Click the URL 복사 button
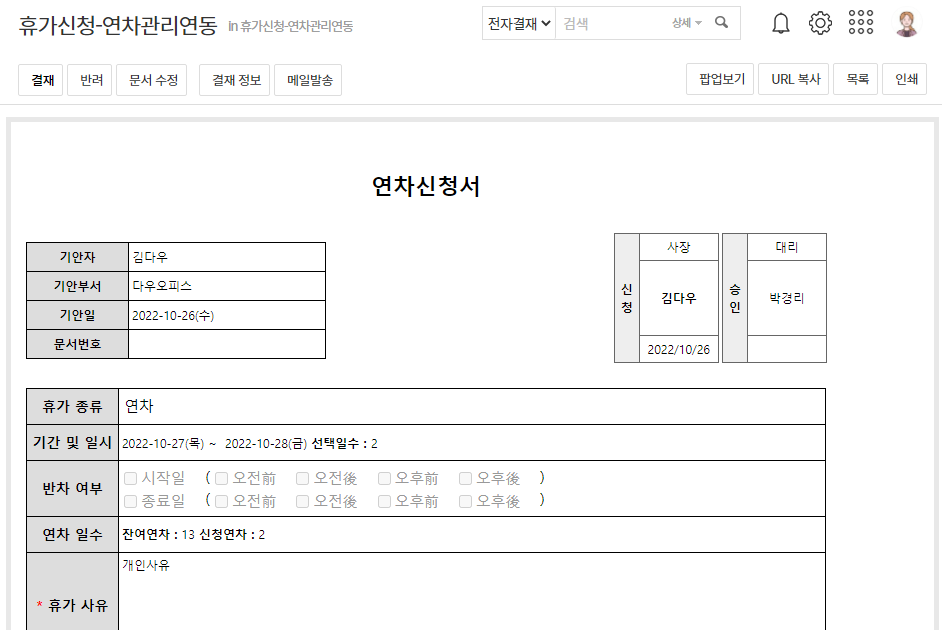The width and height of the screenshot is (942, 630). click(x=794, y=79)
